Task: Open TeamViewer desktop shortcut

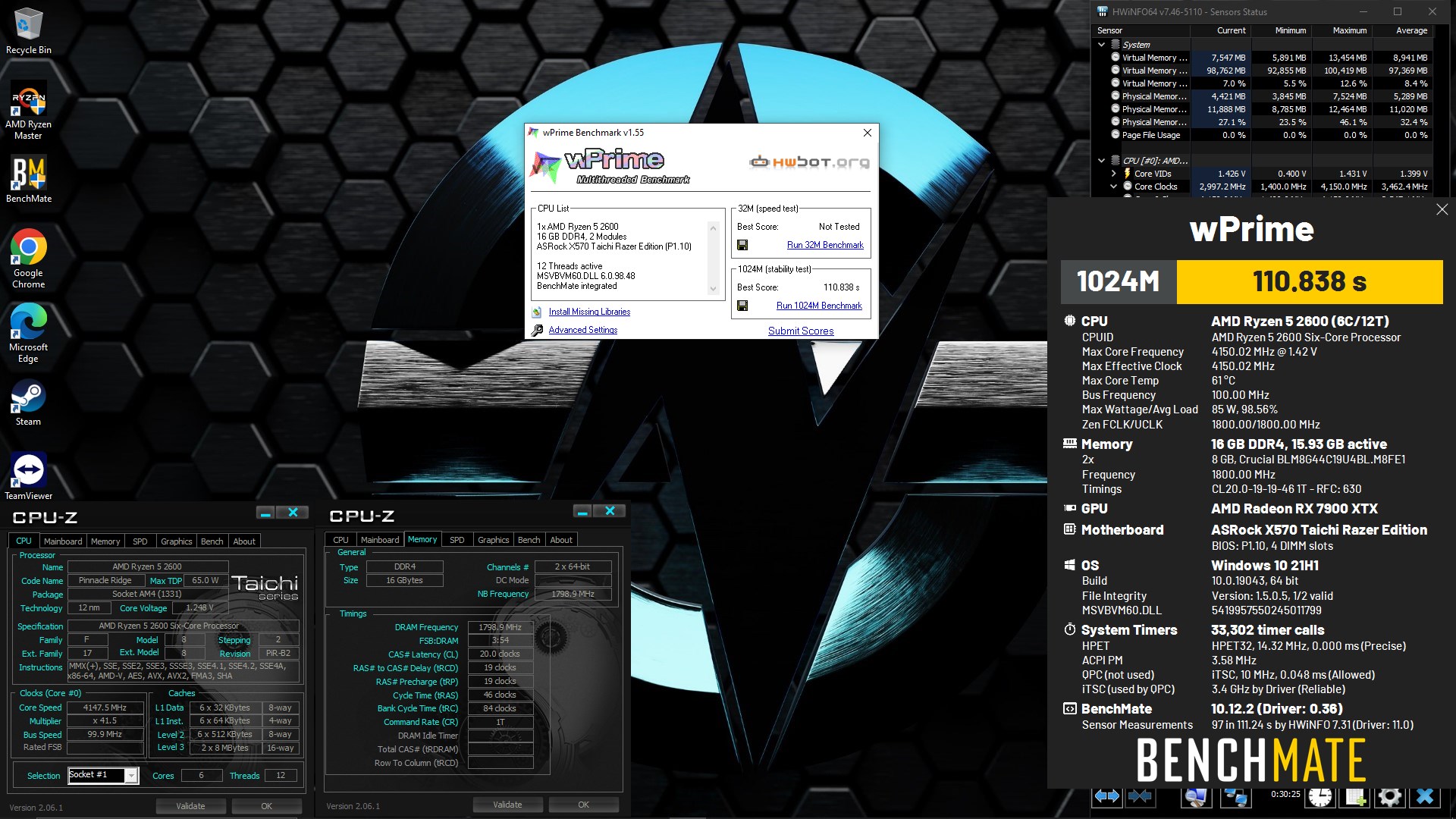Action: pyautogui.click(x=28, y=476)
